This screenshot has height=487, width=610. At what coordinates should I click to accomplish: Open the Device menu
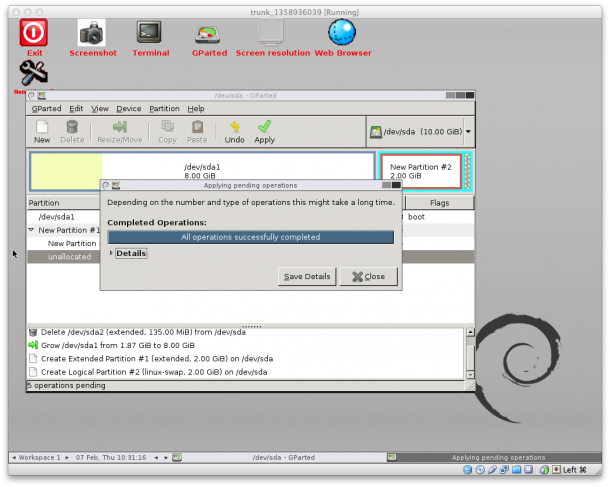point(129,109)
